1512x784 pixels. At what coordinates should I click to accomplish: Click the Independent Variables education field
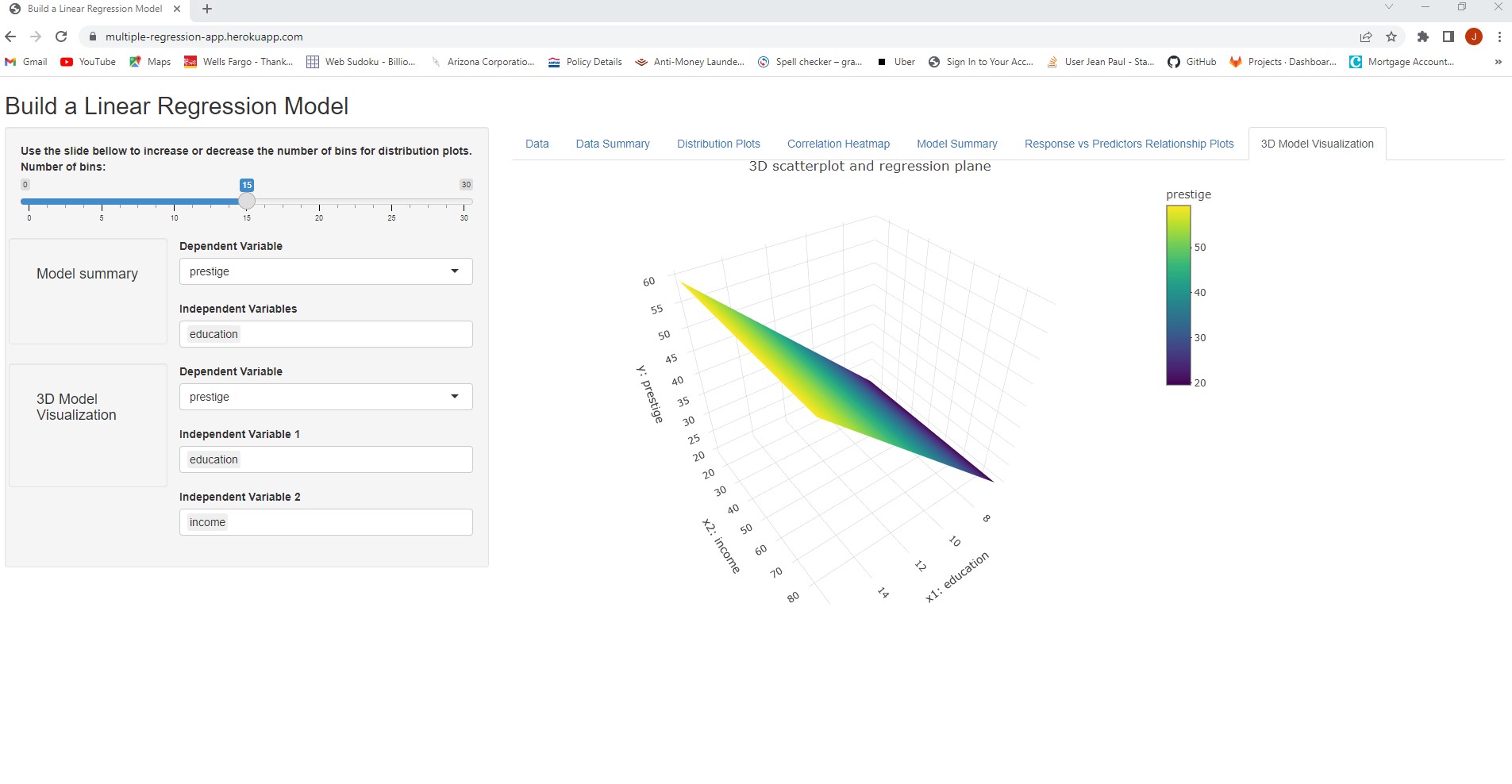326,334
